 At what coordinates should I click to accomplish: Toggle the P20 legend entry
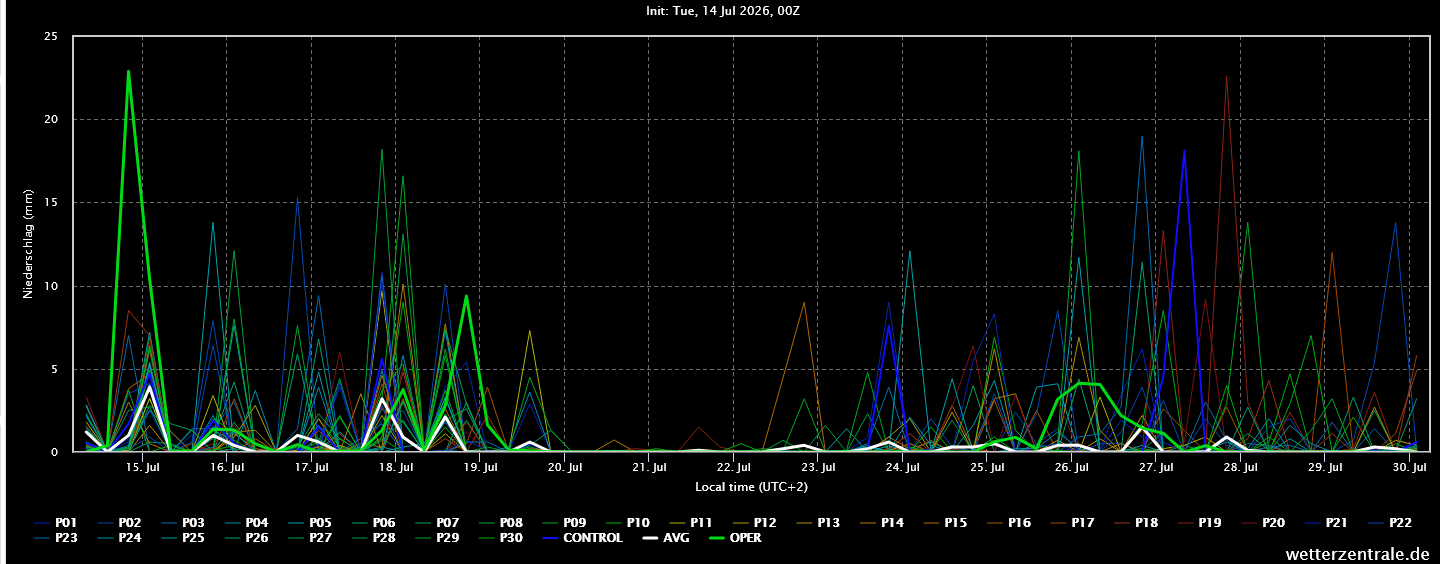coord(1264,522)
